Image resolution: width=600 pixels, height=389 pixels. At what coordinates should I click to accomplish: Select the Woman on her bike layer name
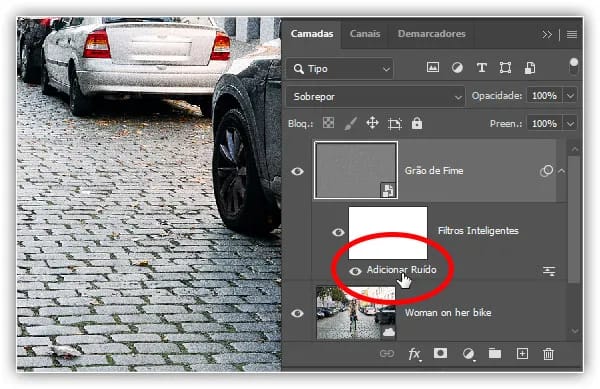[x=448, y=313]
